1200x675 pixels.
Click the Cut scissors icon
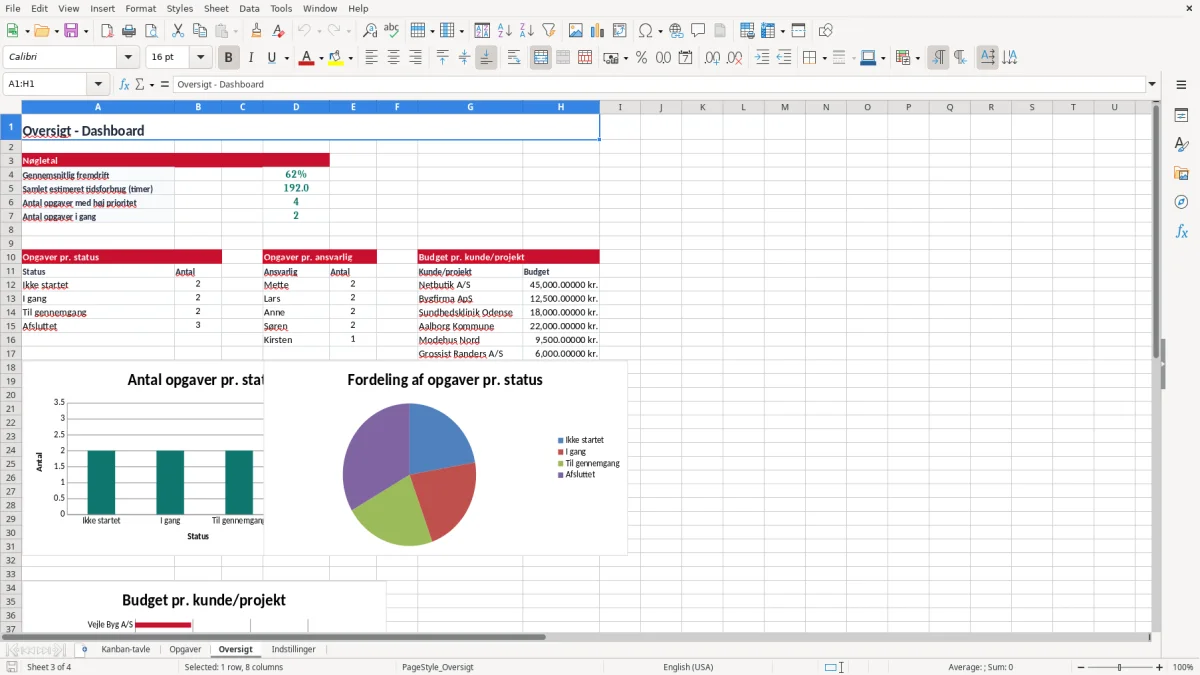click(178, 31)
